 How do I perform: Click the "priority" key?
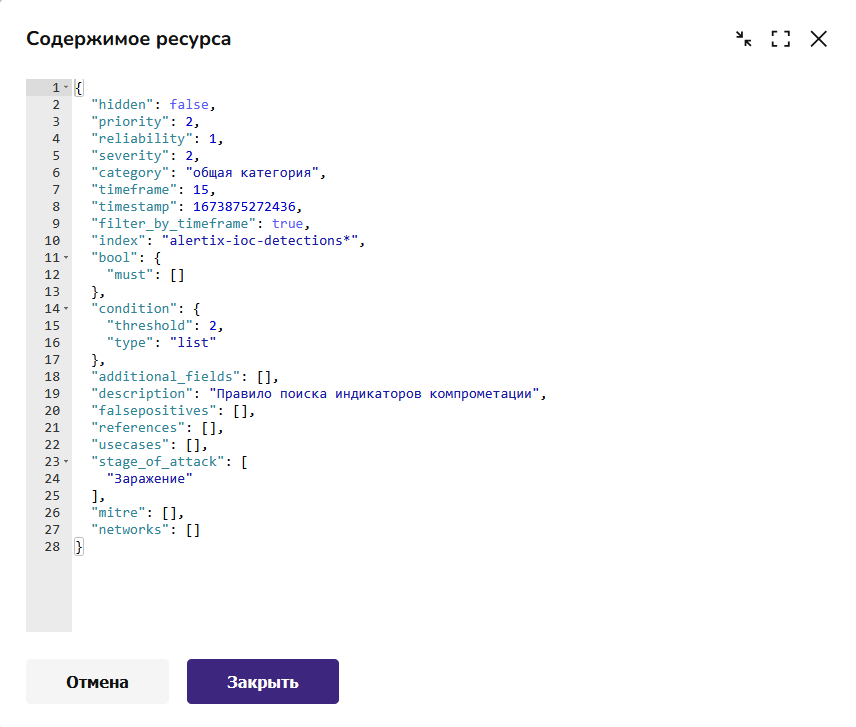[x=130, y=121]
